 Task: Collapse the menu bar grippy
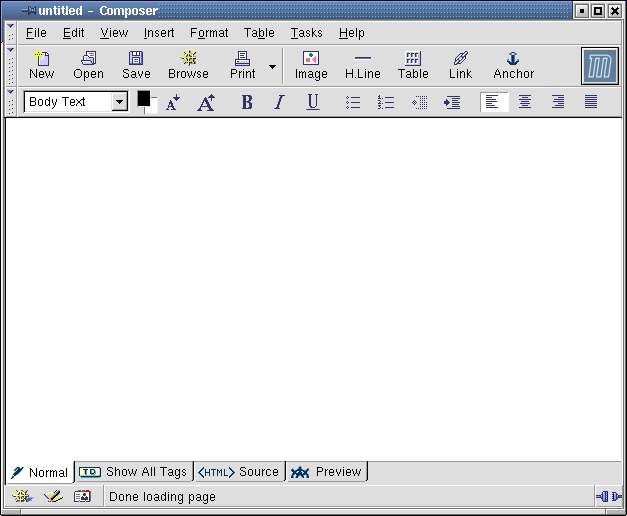pos(10,32)
